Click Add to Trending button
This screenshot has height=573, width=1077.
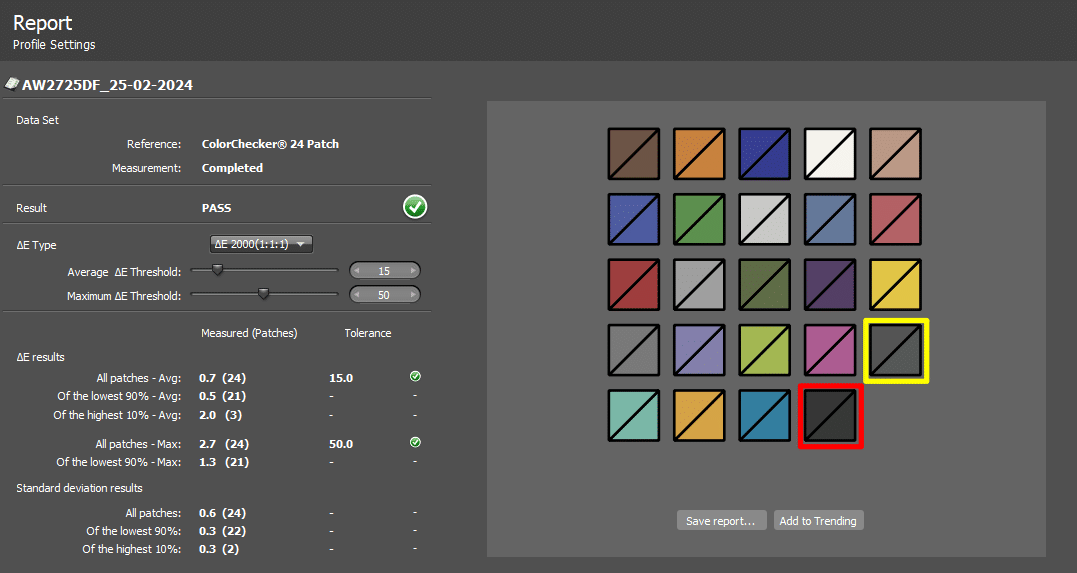[x=817, y=521]
